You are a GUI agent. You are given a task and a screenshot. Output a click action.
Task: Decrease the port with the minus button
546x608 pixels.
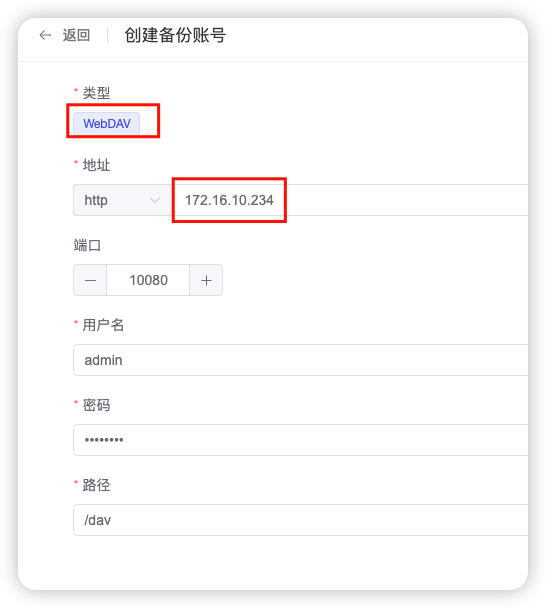pos(90,280)
